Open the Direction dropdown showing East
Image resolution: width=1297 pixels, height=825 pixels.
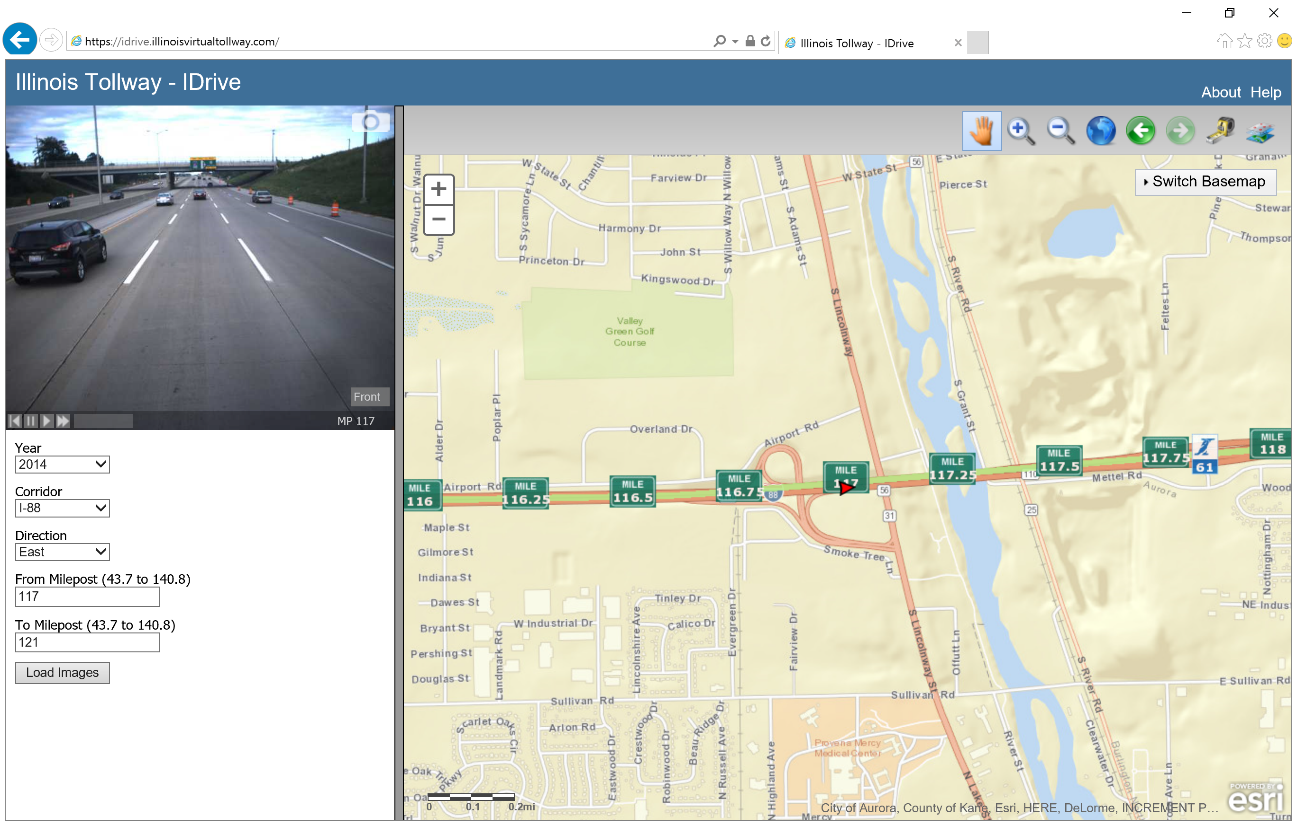point(62,552)
